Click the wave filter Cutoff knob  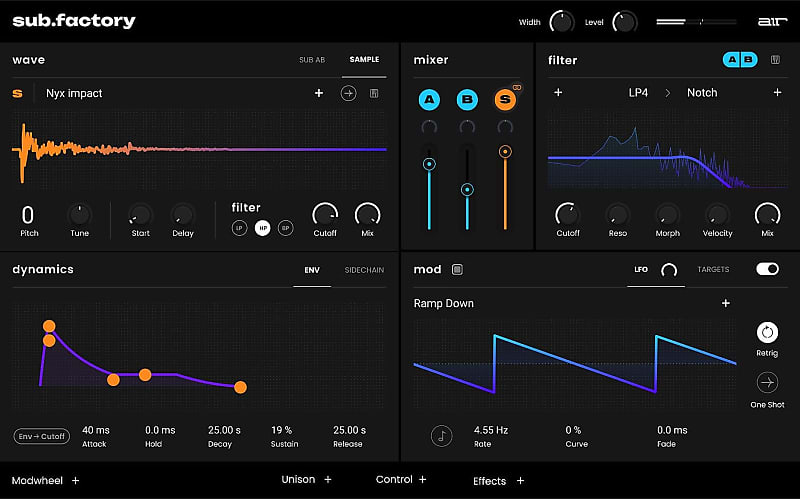[325, 214]
